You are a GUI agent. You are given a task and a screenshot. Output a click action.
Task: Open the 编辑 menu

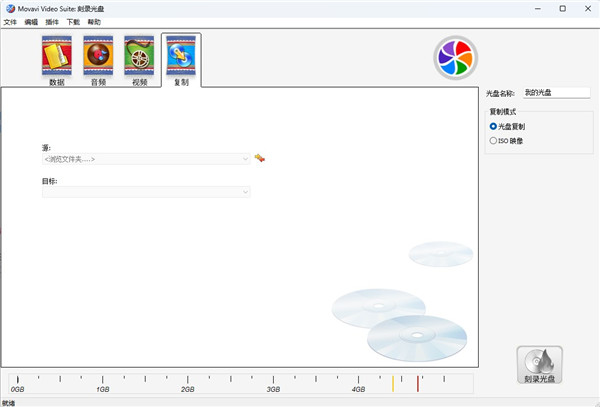[x=31, y=22]
